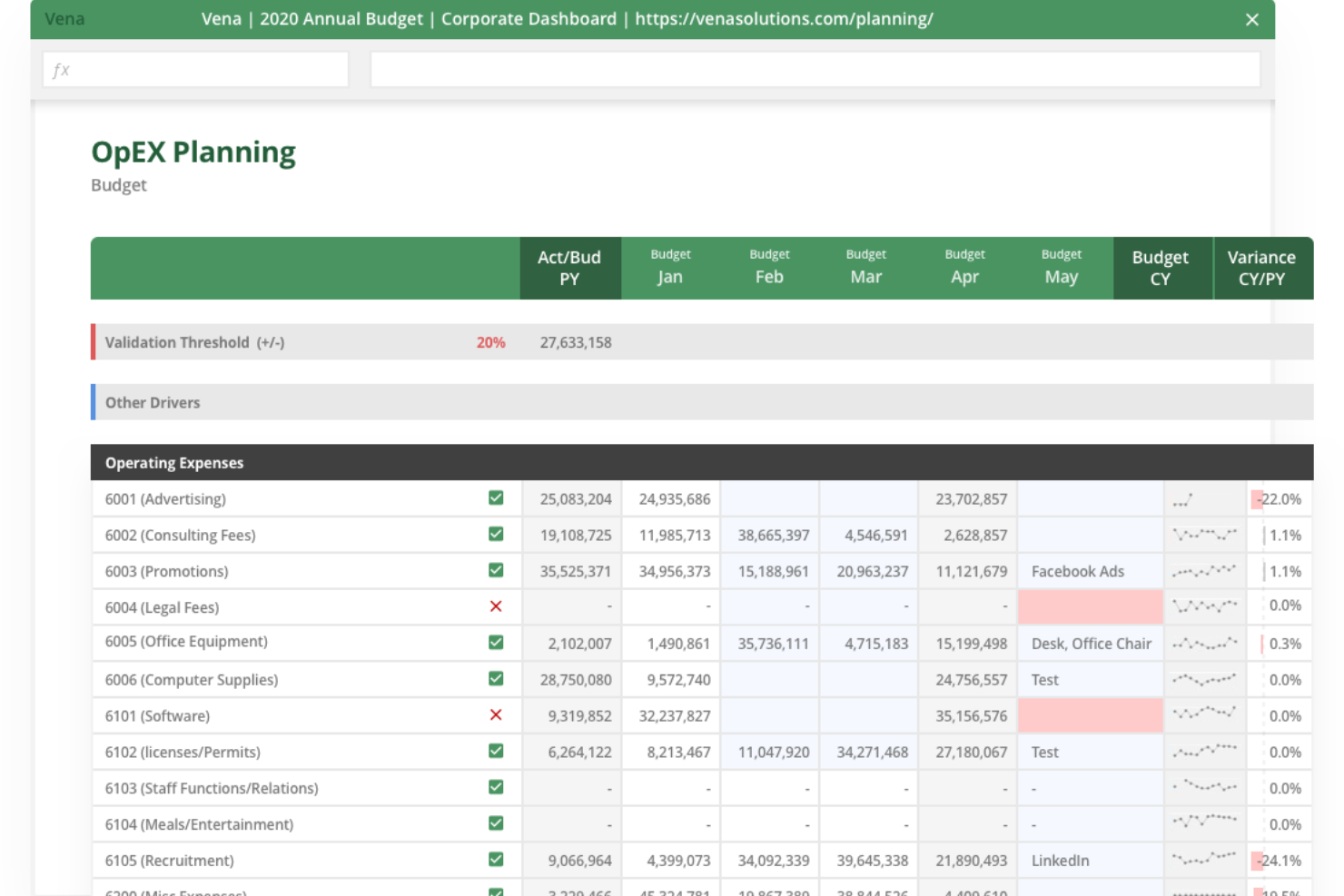Click the 15,199,498 Apr value for Office Equipment
1344x896 pixels.
tap(972, 644)
